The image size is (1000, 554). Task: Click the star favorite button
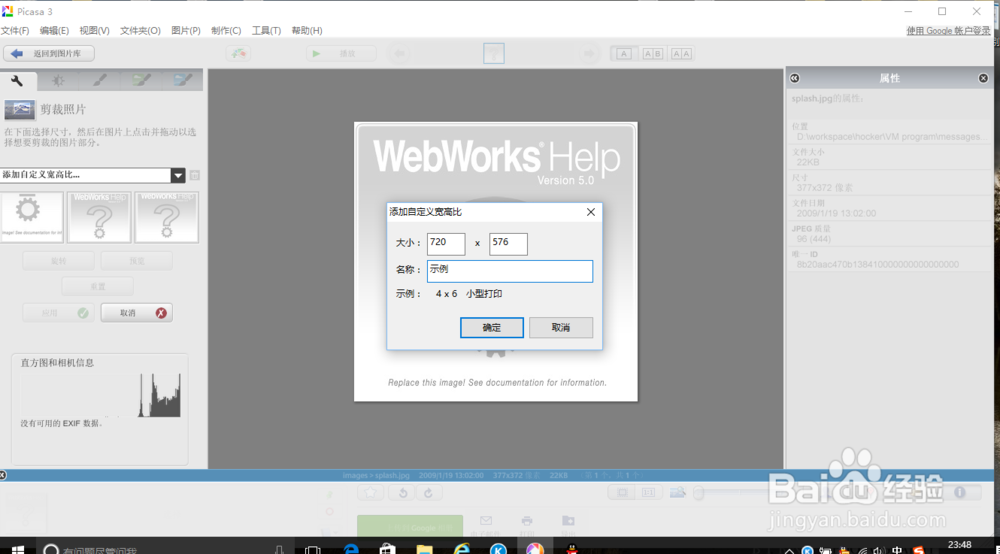[371, 493]
